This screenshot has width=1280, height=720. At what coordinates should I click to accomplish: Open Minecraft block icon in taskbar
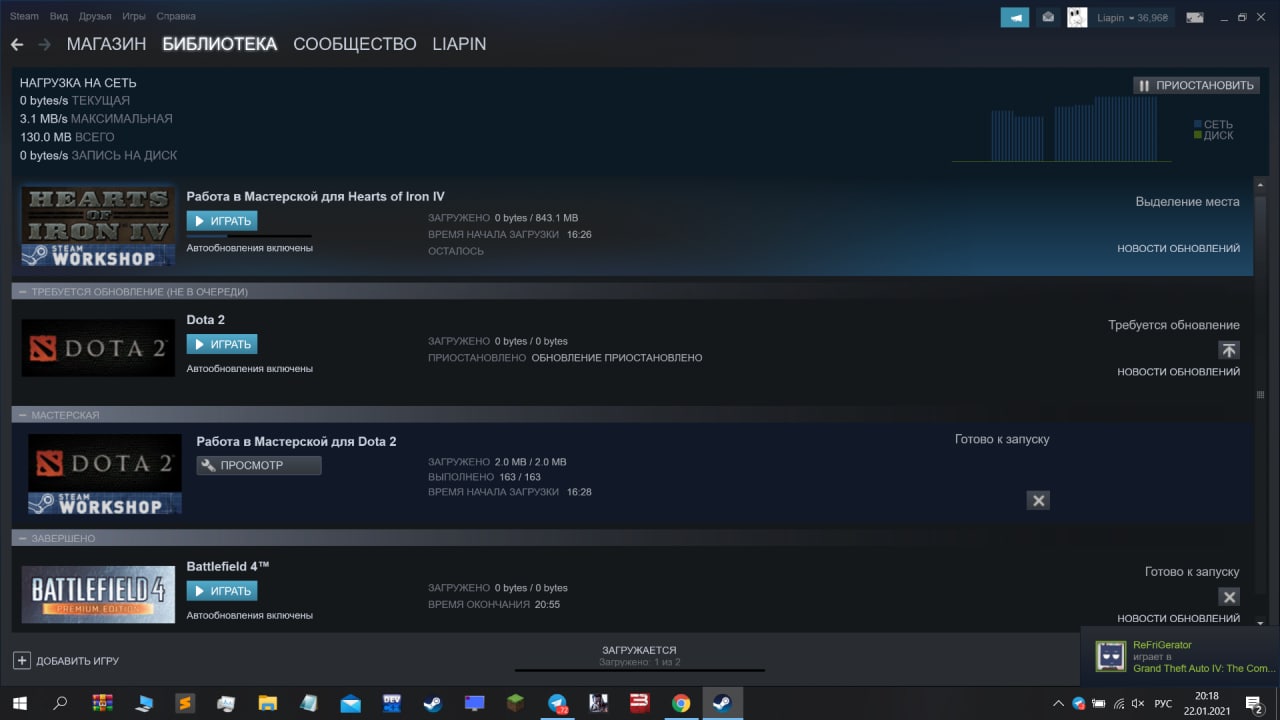pyautogui.click(x=515, y=703)
